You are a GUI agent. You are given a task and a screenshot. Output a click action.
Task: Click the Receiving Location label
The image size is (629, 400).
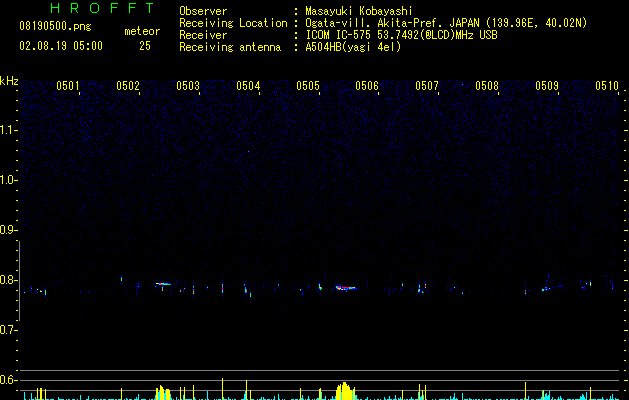[x=233, y=23]
